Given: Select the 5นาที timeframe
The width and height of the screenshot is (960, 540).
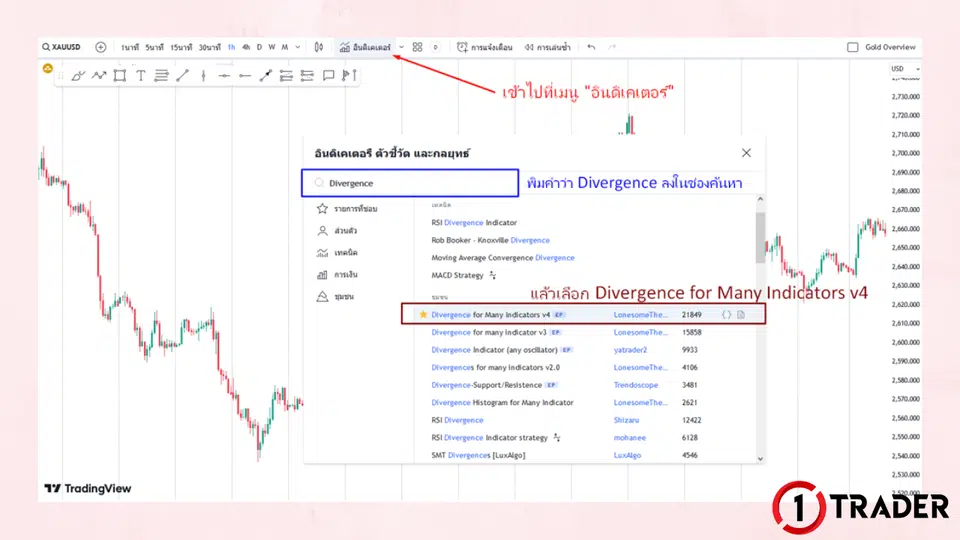Looking at the screenshot, I should tap(154, 47).
